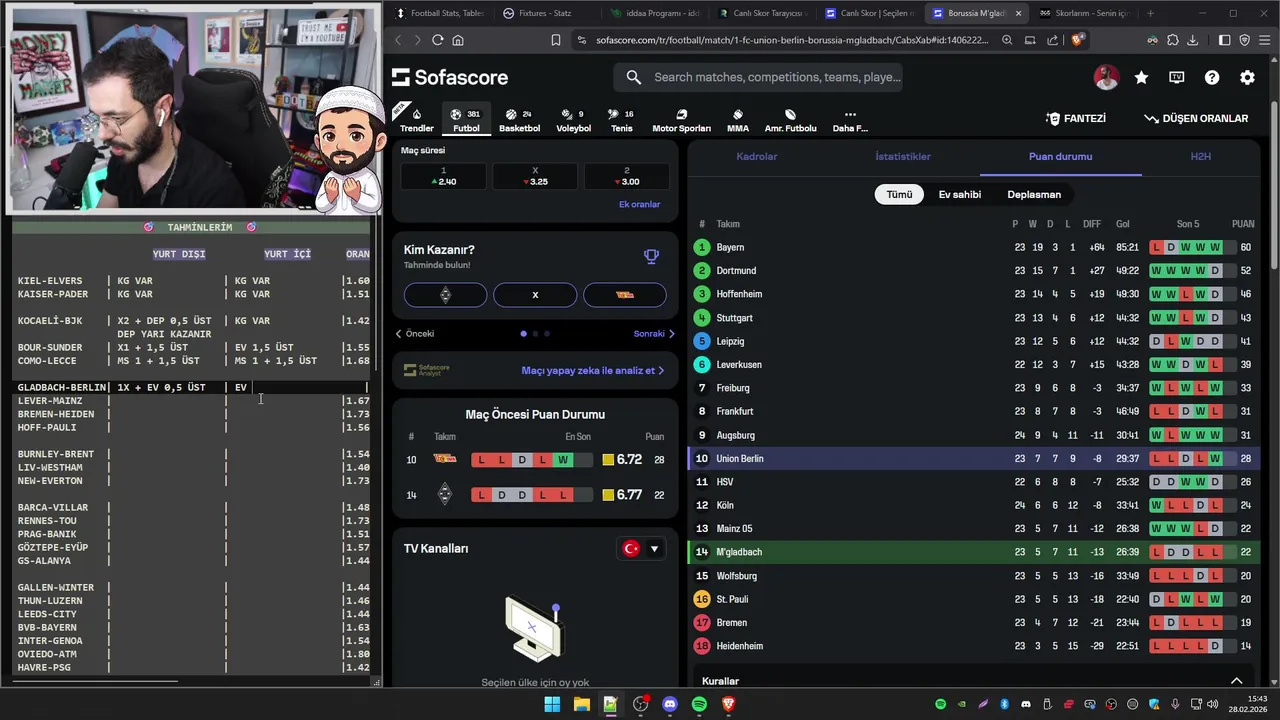Open favorites star icon in Sofascore header
This screenshot has width=1280, height=720.
coord(1141,77)
